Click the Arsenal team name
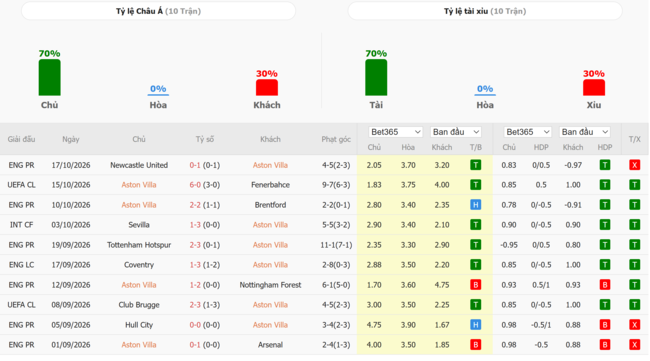 270,344
